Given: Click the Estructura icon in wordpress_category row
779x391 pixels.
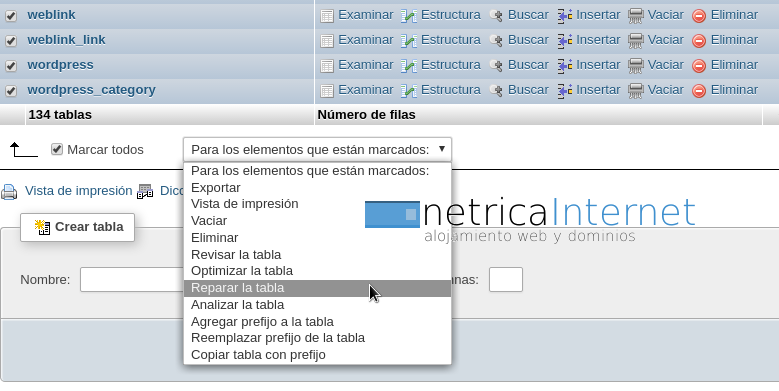Looking at the screenshot, I should point(409,91).
